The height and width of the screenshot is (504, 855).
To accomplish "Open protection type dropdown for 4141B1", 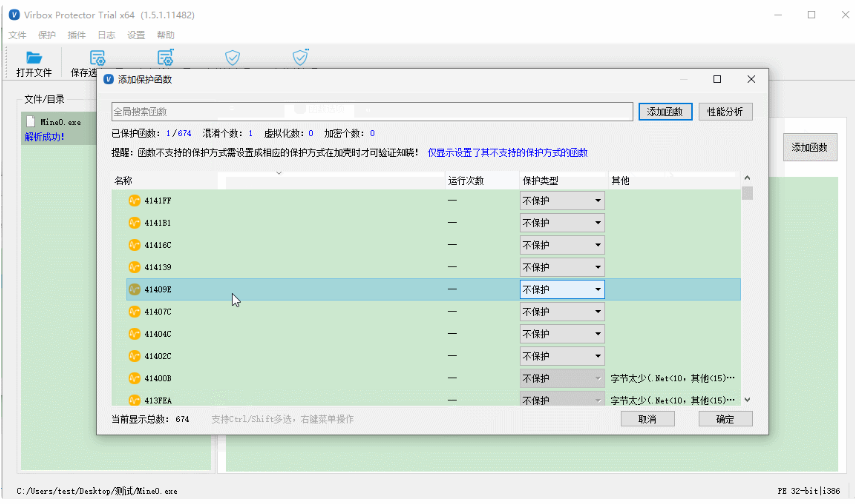I will tap(562, 223).
